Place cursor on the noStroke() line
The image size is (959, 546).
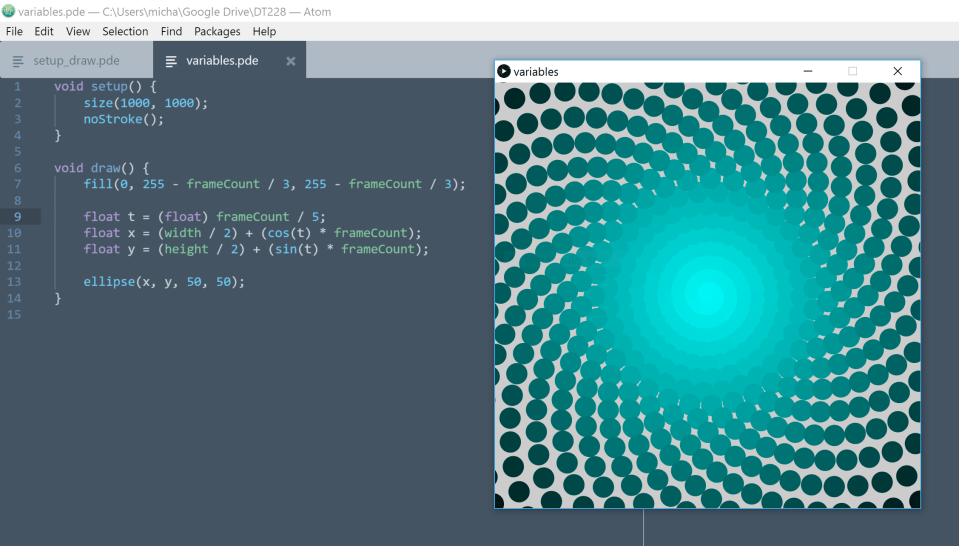point(123,119)
